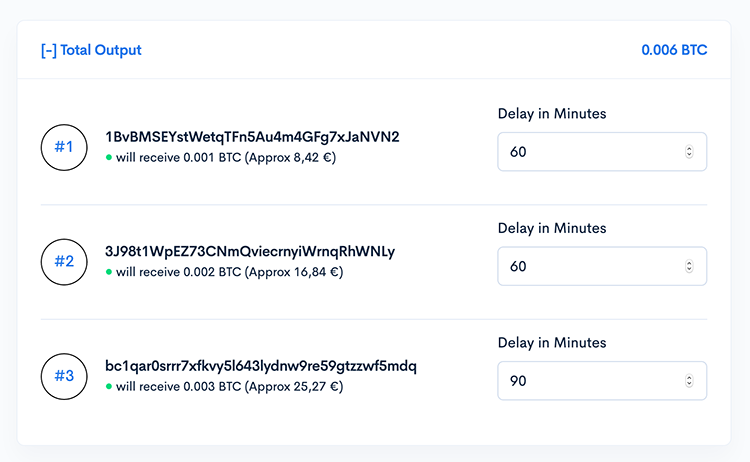
Task: Click the delay stepper arrows for output #1
Action: click(689, 152)
